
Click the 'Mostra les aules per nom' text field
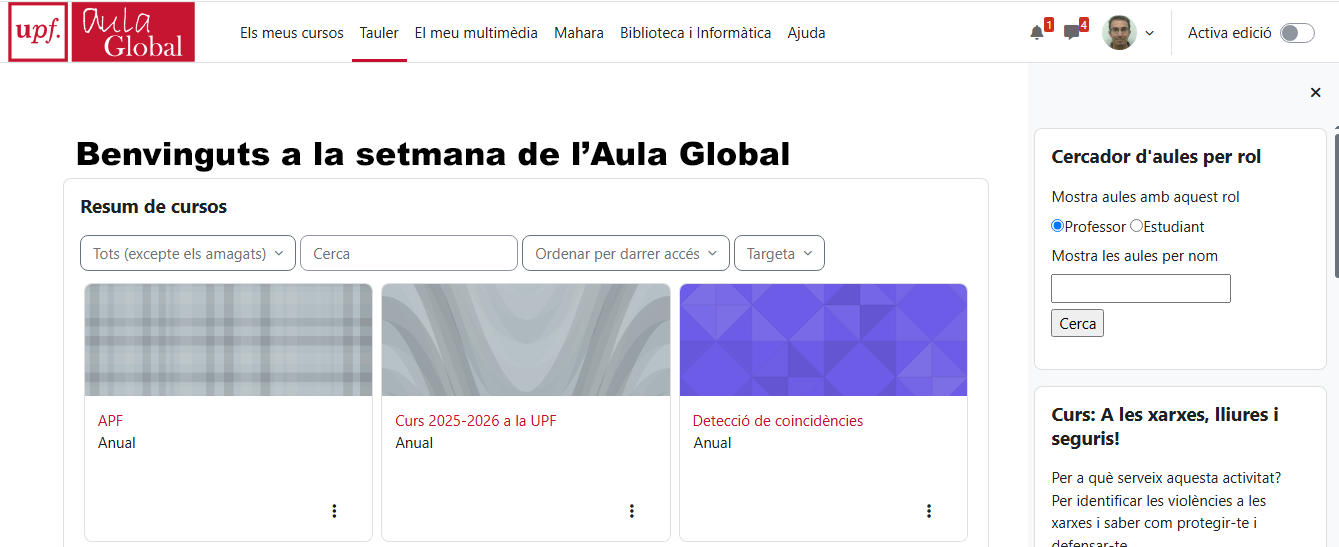tap(1141, 289)
